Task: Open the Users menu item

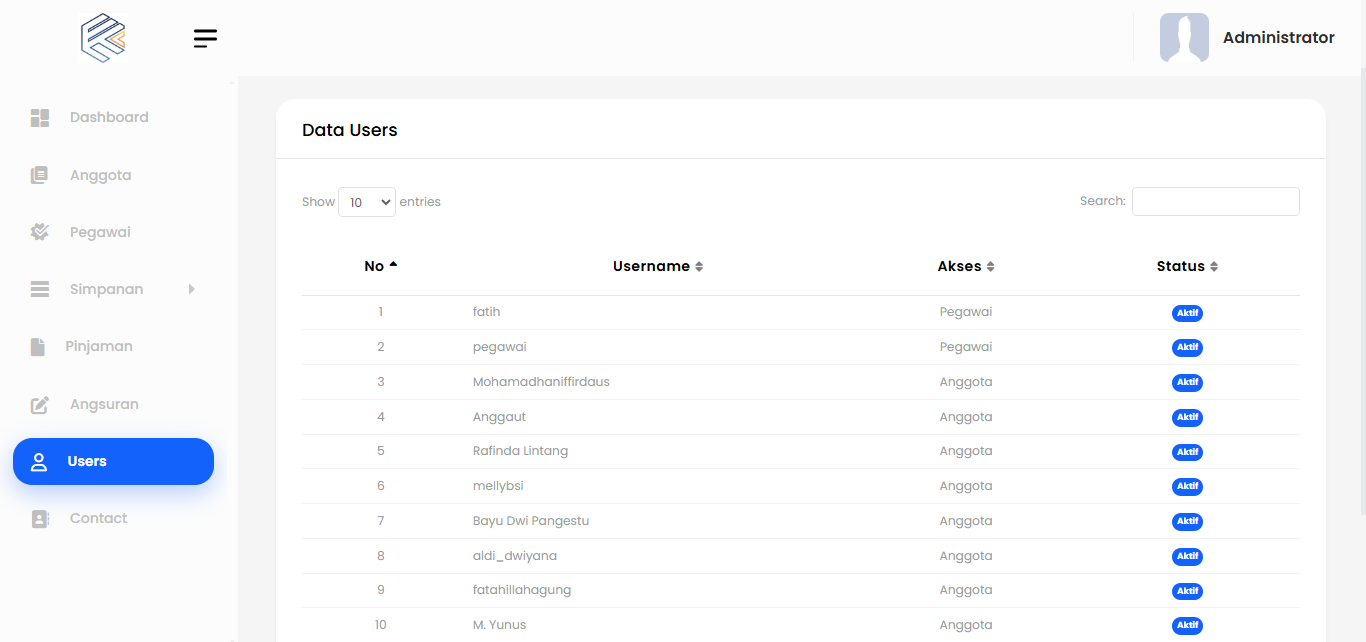Action: tap(113, 461)
